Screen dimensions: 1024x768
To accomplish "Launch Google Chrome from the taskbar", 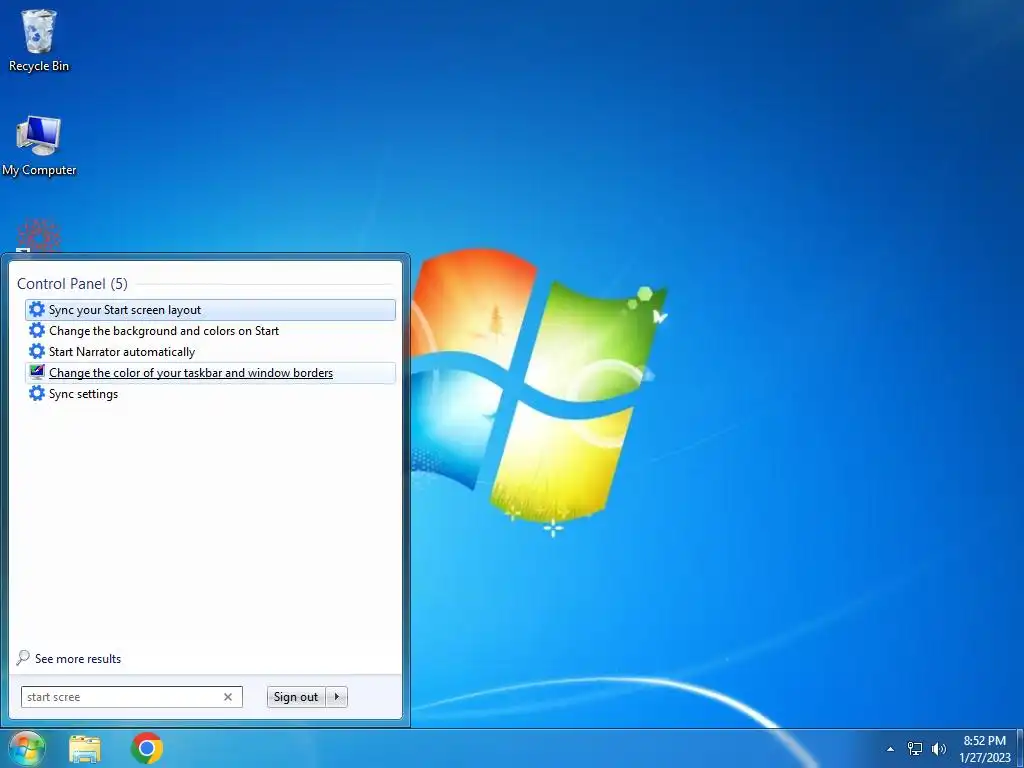I will tap(146, 748).
